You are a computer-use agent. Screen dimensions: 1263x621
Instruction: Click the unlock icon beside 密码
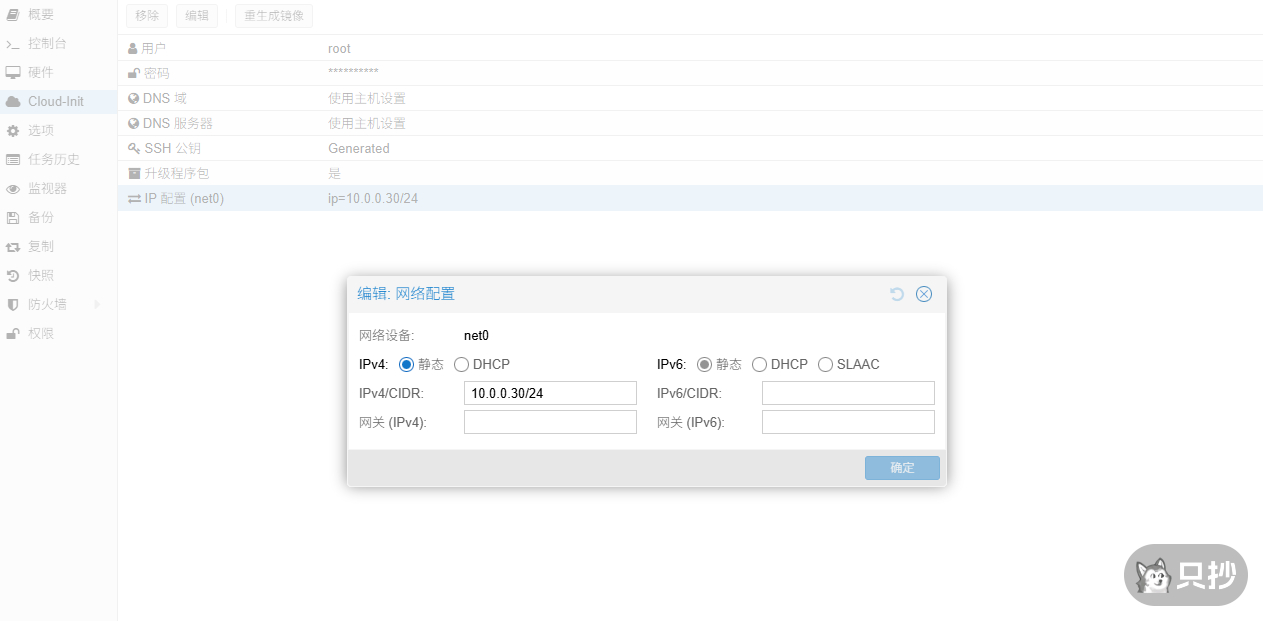pos(134,73)
